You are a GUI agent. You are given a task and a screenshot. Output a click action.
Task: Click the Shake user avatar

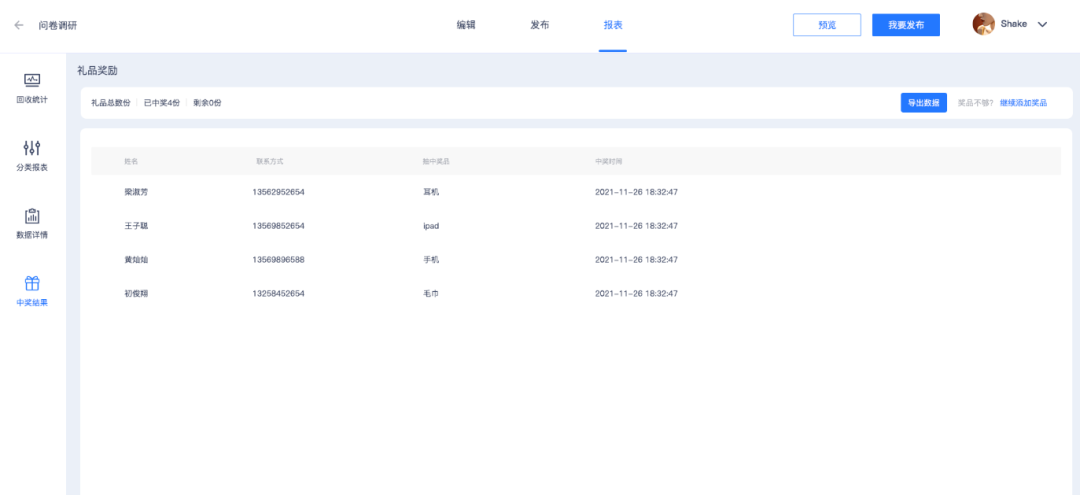tap(983, 24)
